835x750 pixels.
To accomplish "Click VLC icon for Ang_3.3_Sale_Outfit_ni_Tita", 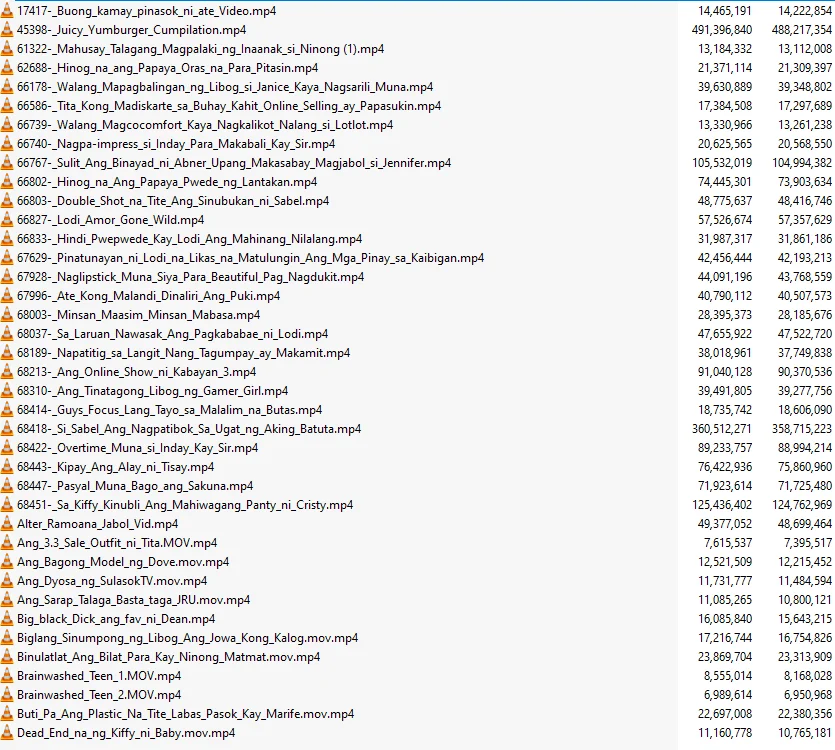I will click(6, 542).
